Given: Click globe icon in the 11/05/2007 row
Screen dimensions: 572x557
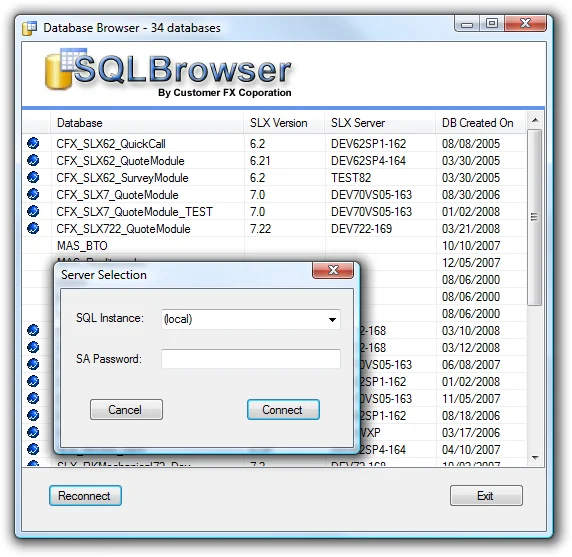Looking at the screenshot, I should 33,398.
